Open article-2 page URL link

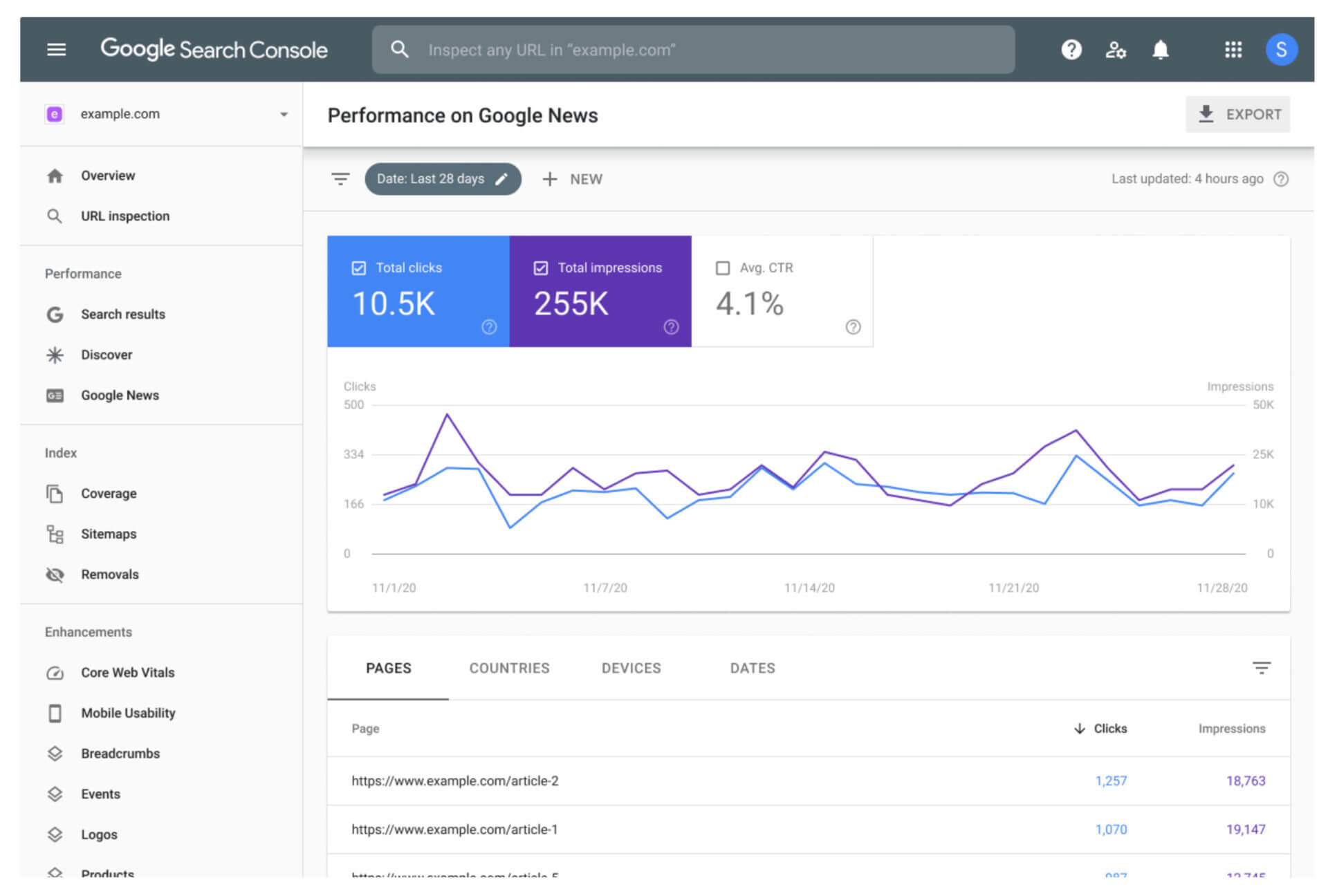pos(455,780)
